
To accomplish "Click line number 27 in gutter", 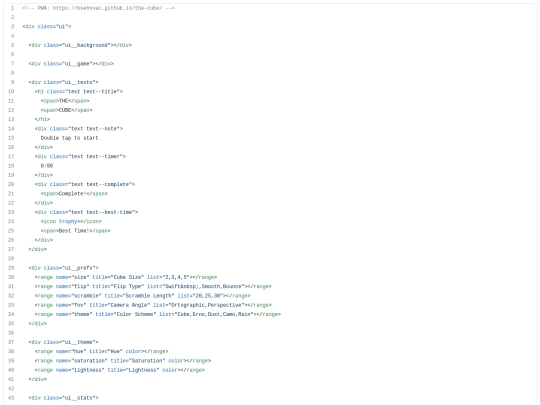I will (x=11, y=249).
